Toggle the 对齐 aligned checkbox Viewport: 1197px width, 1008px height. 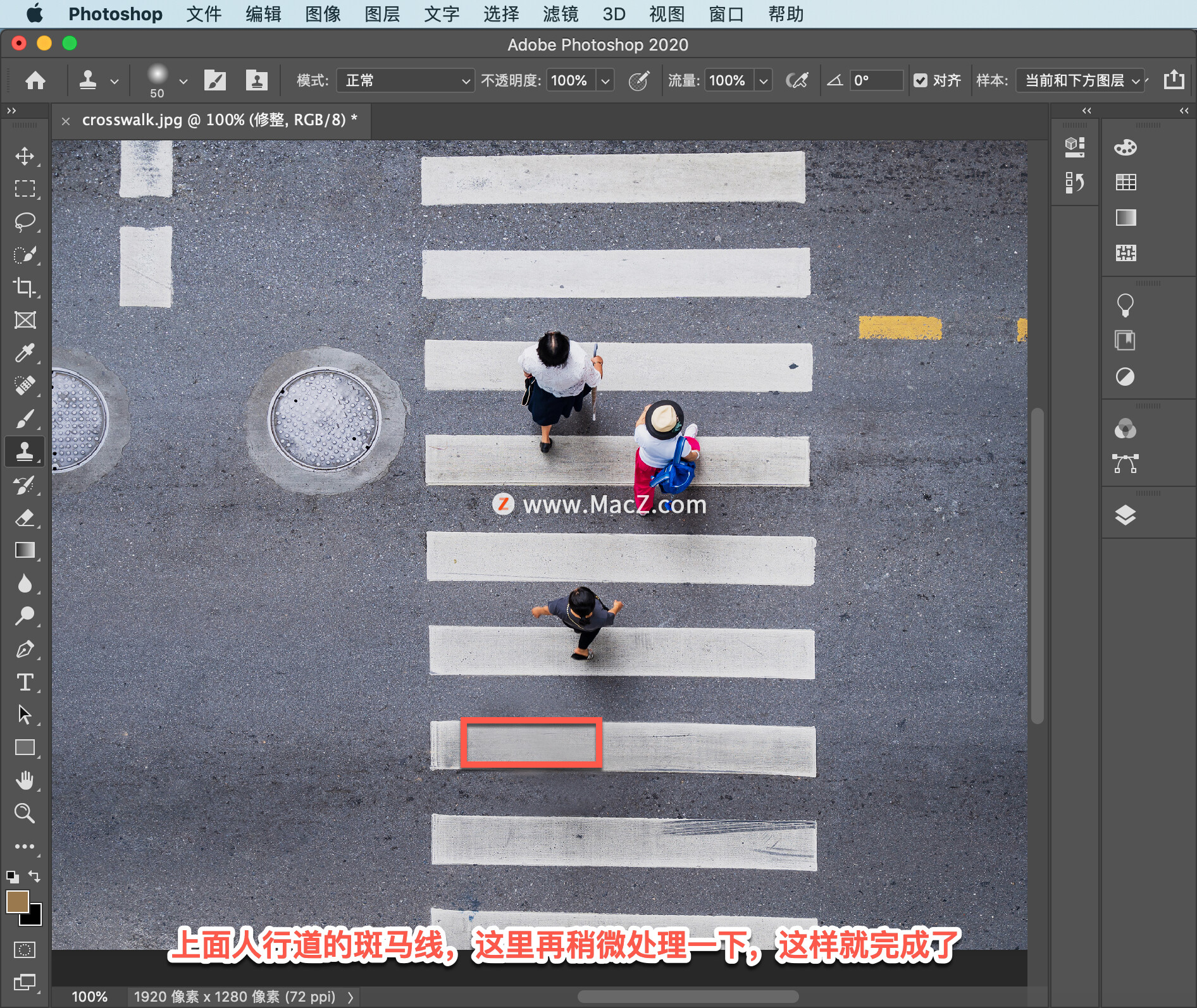pyautogui.click(x=921, y=80)
